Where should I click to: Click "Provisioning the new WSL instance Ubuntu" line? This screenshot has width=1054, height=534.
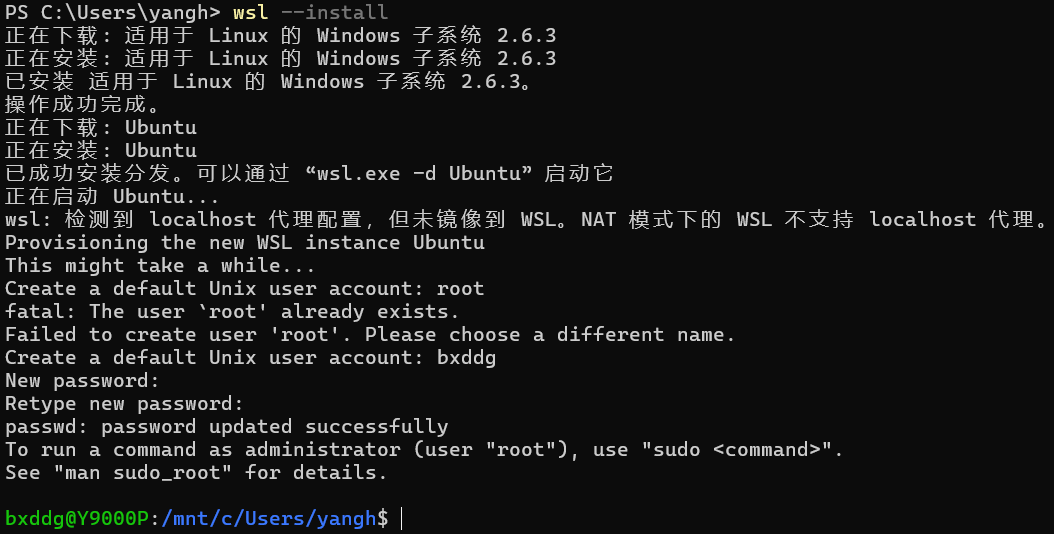245,242
